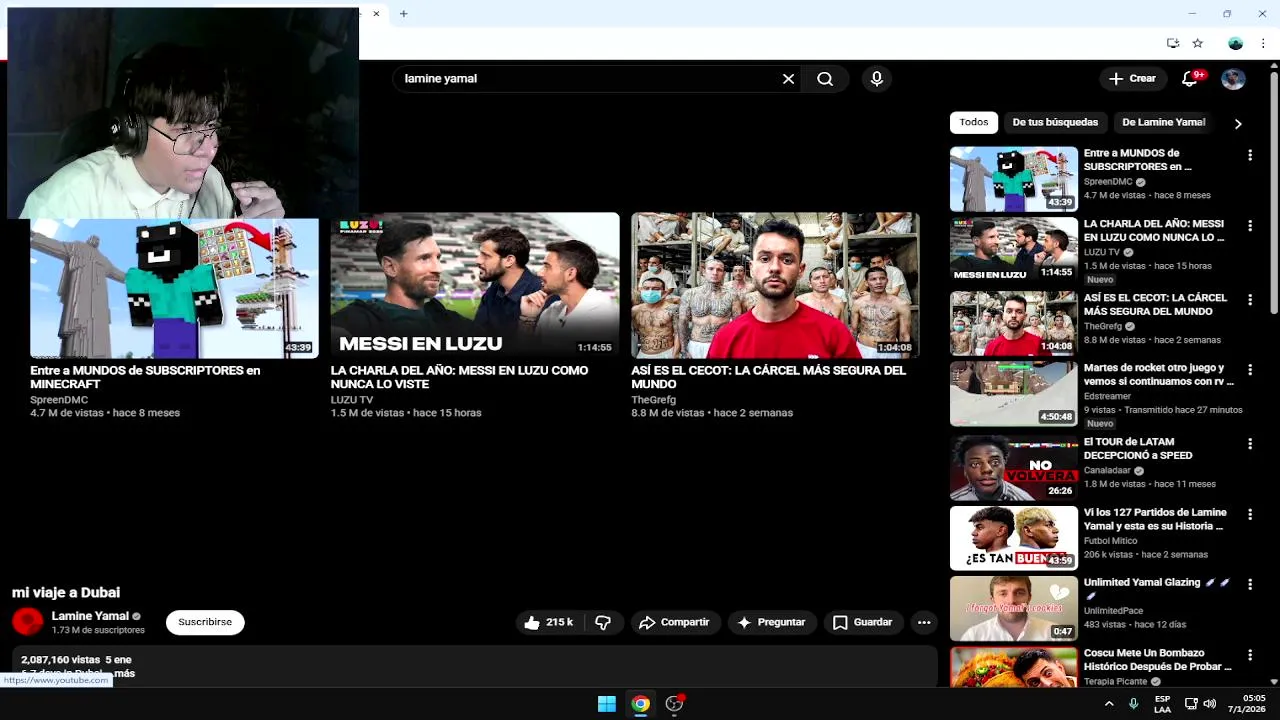Viewport: 1280px width, 720px height.
Task: Open options for the Martes de rocket video
Action: coord(1249,370)
